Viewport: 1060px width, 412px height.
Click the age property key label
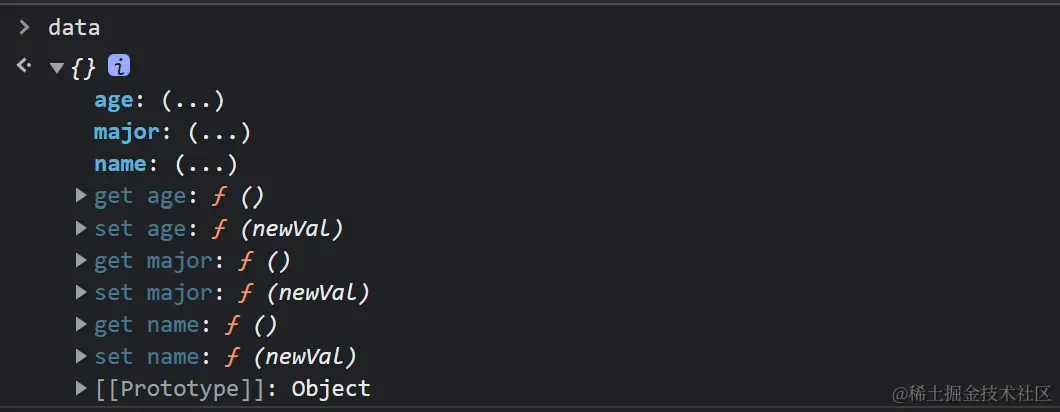pyautogui.click(x=114, y=101)
